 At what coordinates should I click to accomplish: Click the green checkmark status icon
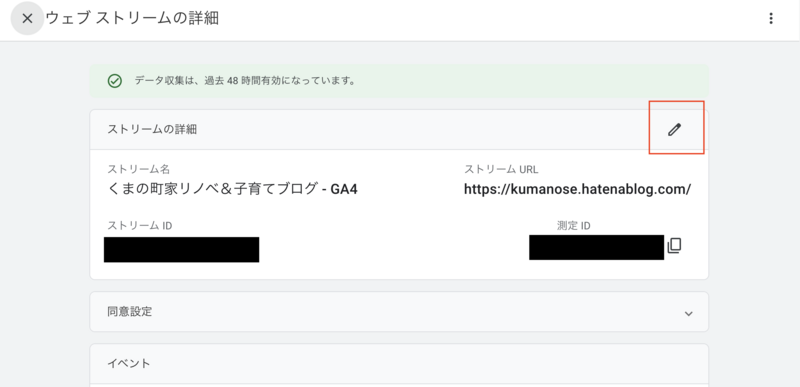tap(115, 81)
